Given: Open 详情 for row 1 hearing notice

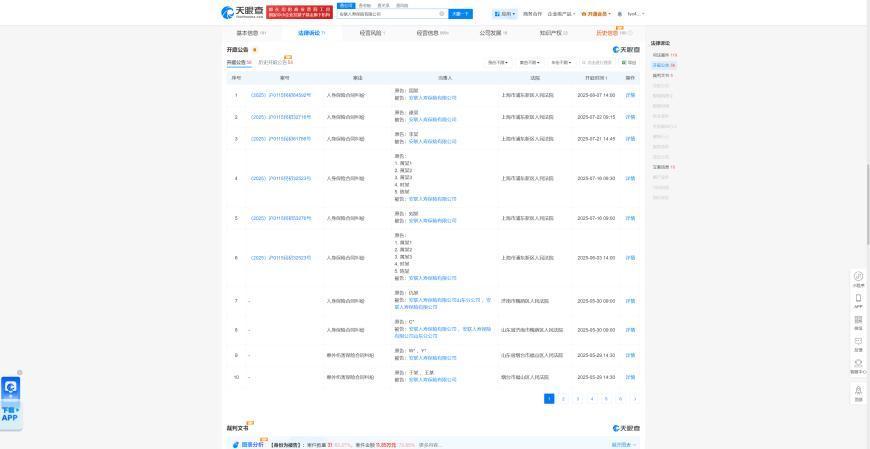Looking at the screenshot, I should point(630,95).
